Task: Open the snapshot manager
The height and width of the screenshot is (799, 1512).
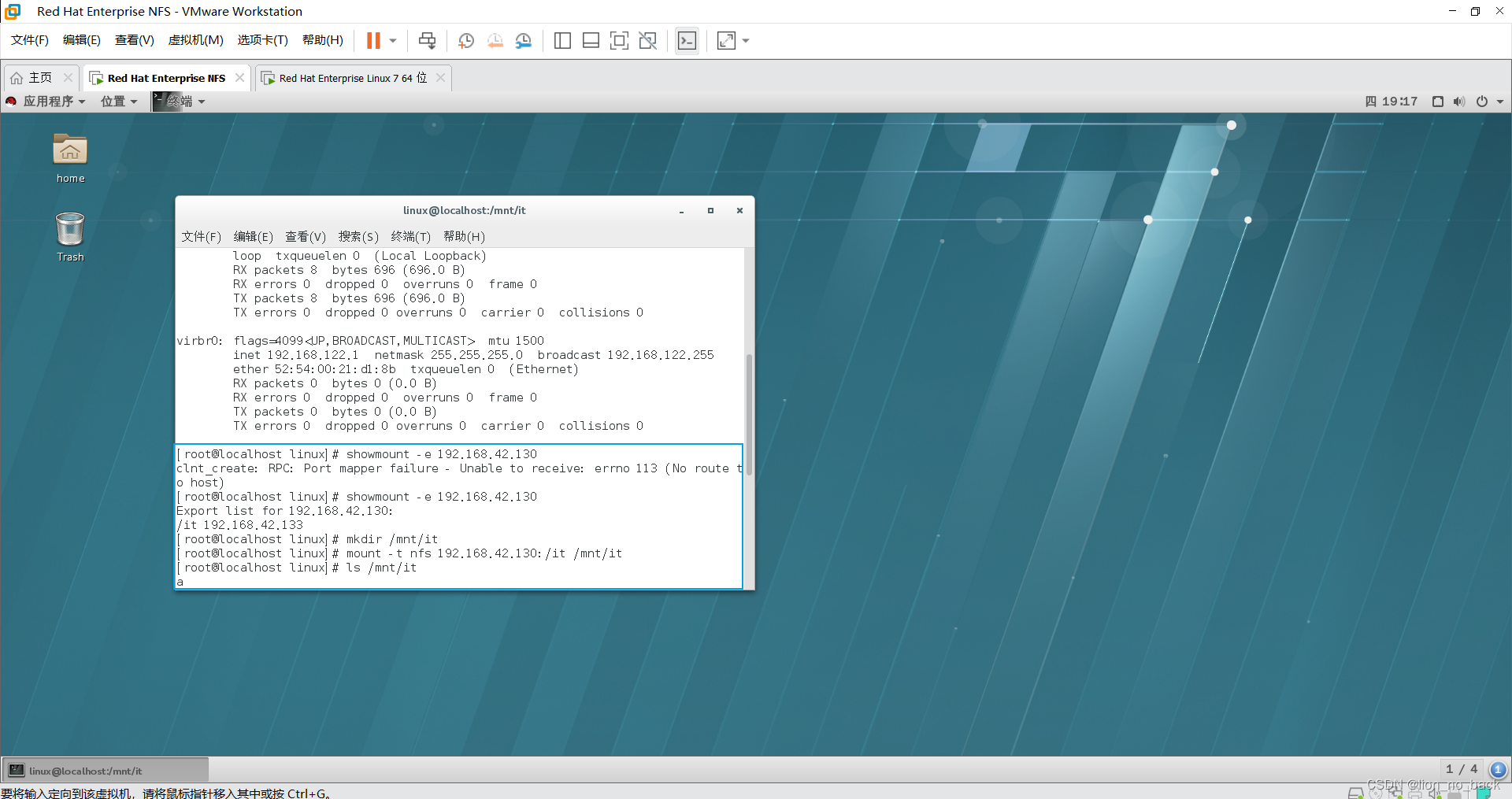Action: click(x=524, y=41)
